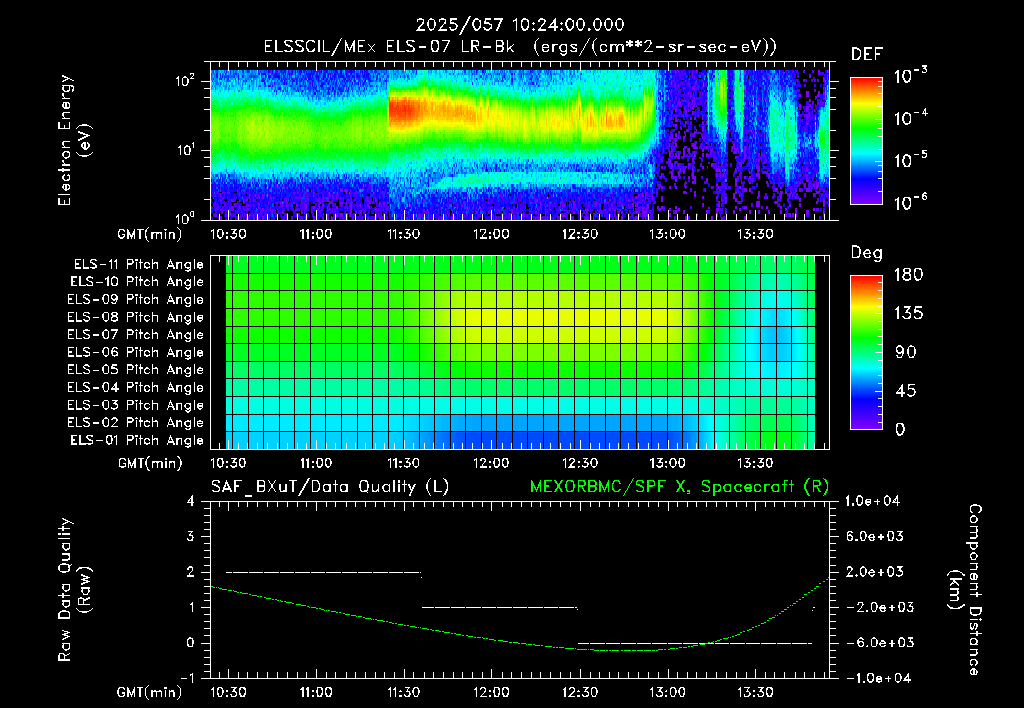Click the 10^-3 value on DEF scale

pyautogui.click(x=910, y=76)
